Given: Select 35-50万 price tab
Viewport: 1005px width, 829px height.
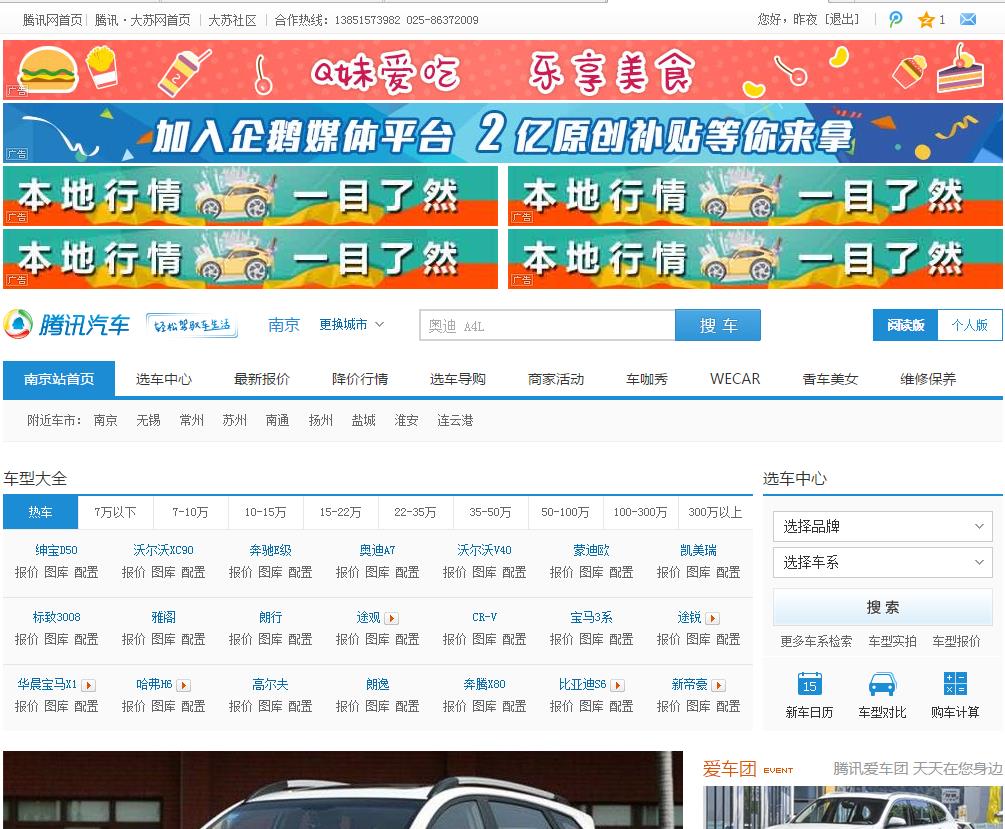Looking at the screenshot, I should (490, 512).
